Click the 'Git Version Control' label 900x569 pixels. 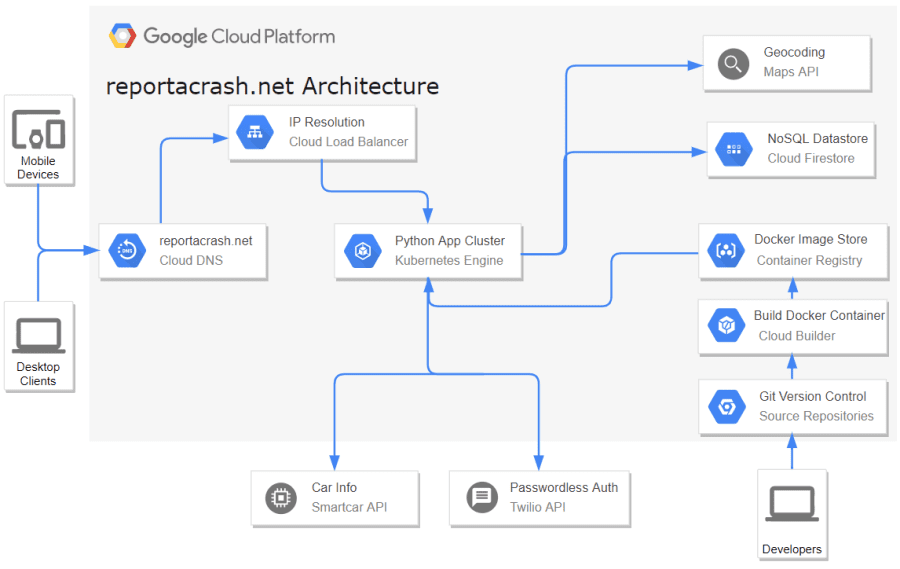(x=813, y=397)
